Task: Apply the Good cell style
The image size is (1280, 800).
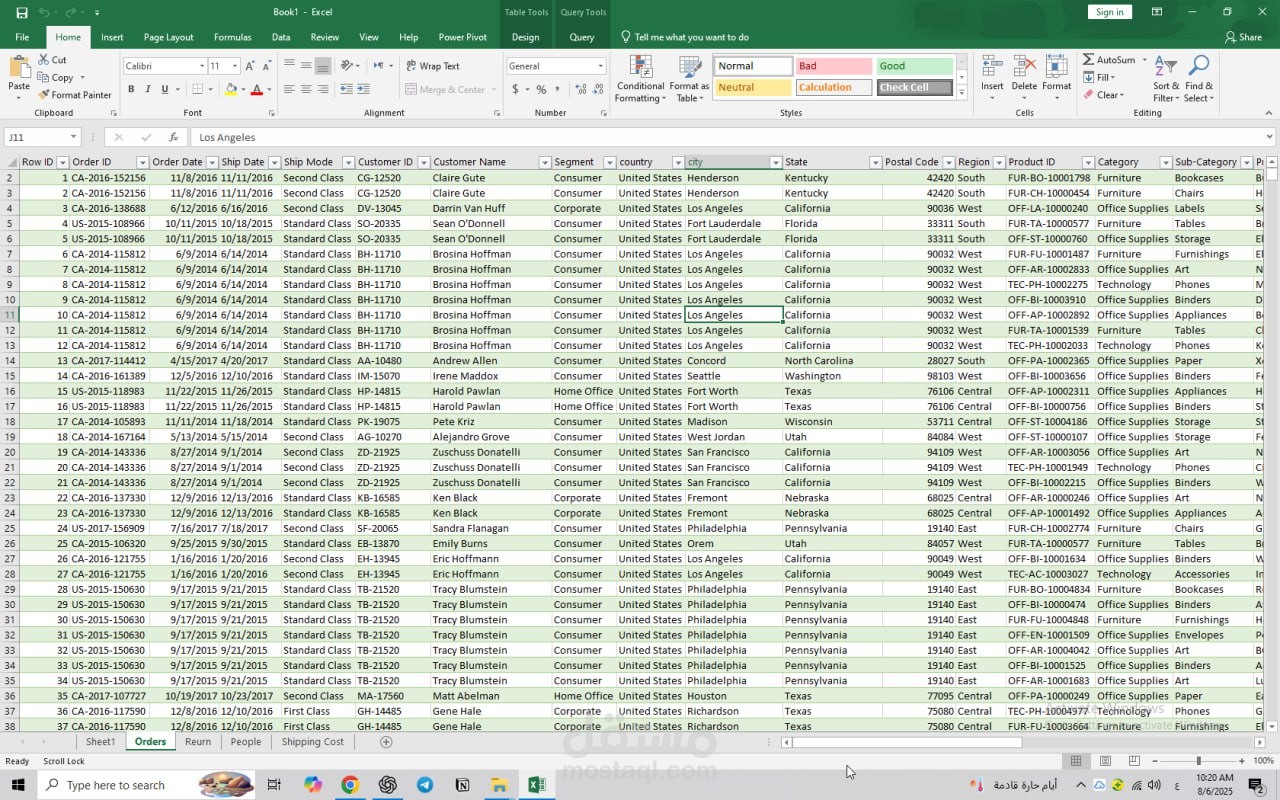Action: pyautogui.click(x=914, y=66)
